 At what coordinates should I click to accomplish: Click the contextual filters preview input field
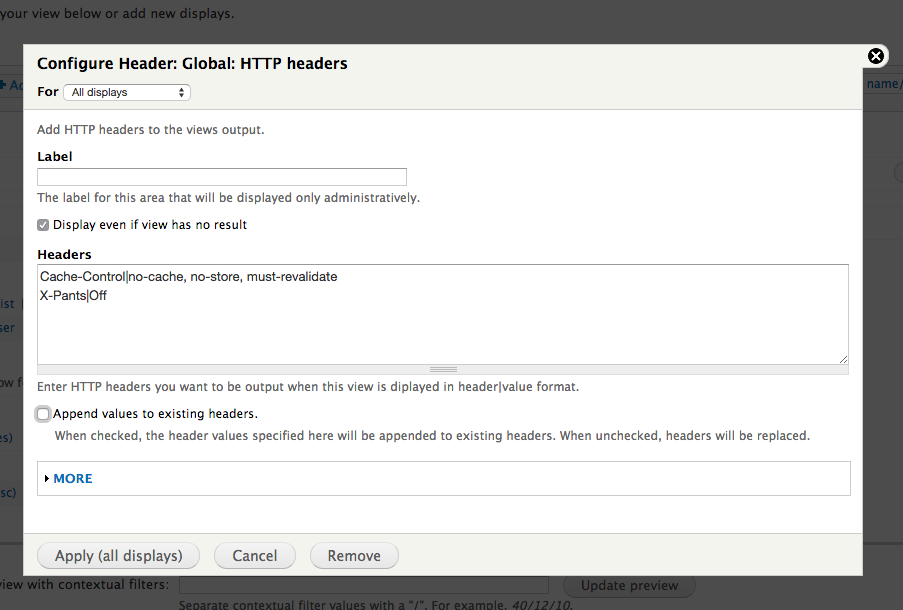pyautogui.click(x=363, y=585)
